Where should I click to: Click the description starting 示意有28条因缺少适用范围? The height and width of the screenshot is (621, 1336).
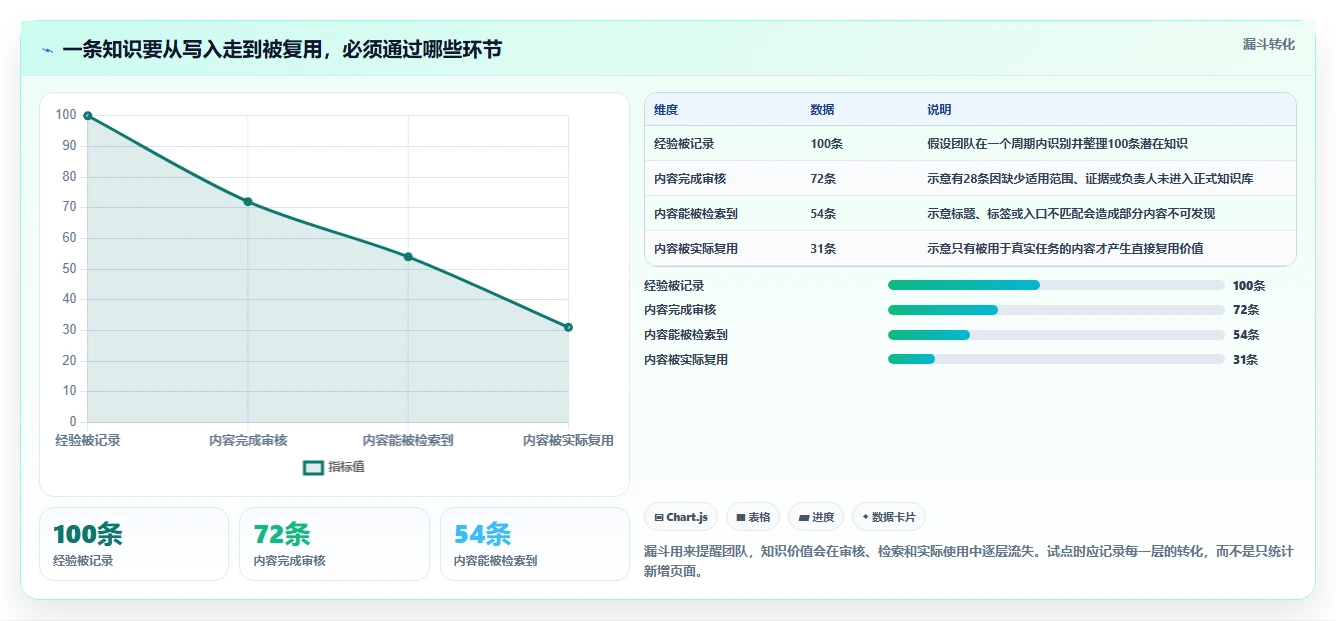(x=1090, y=179)
